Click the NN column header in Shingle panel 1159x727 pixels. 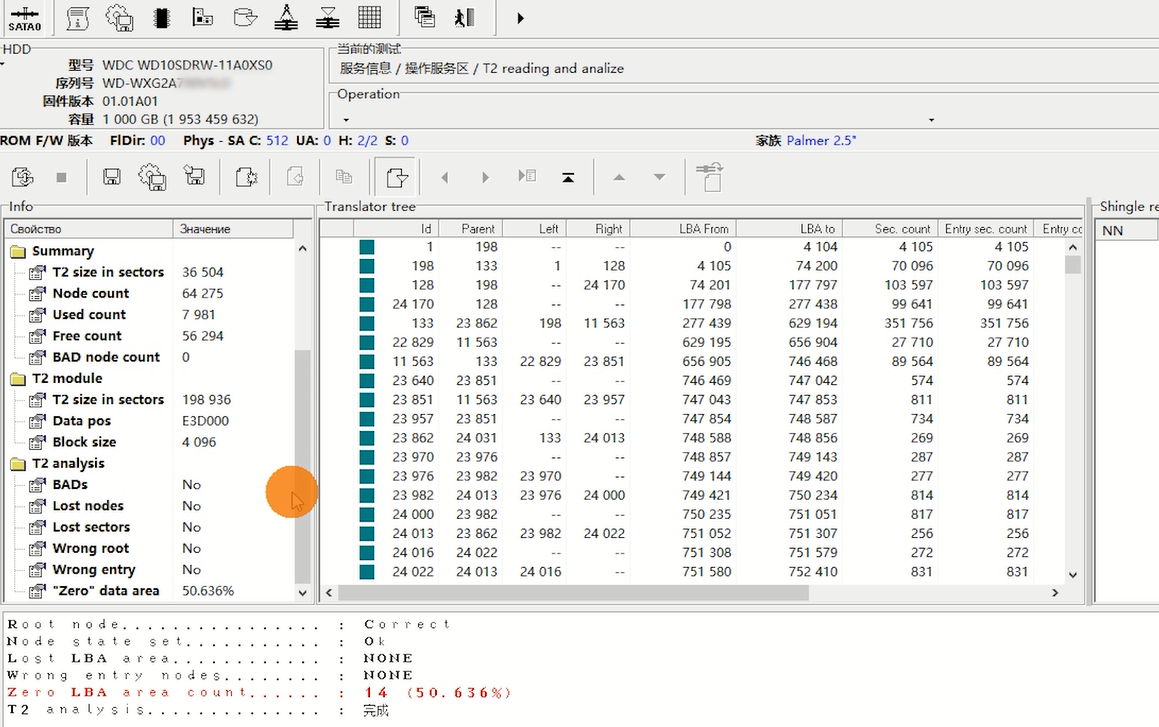click(x=1125, y=231)
